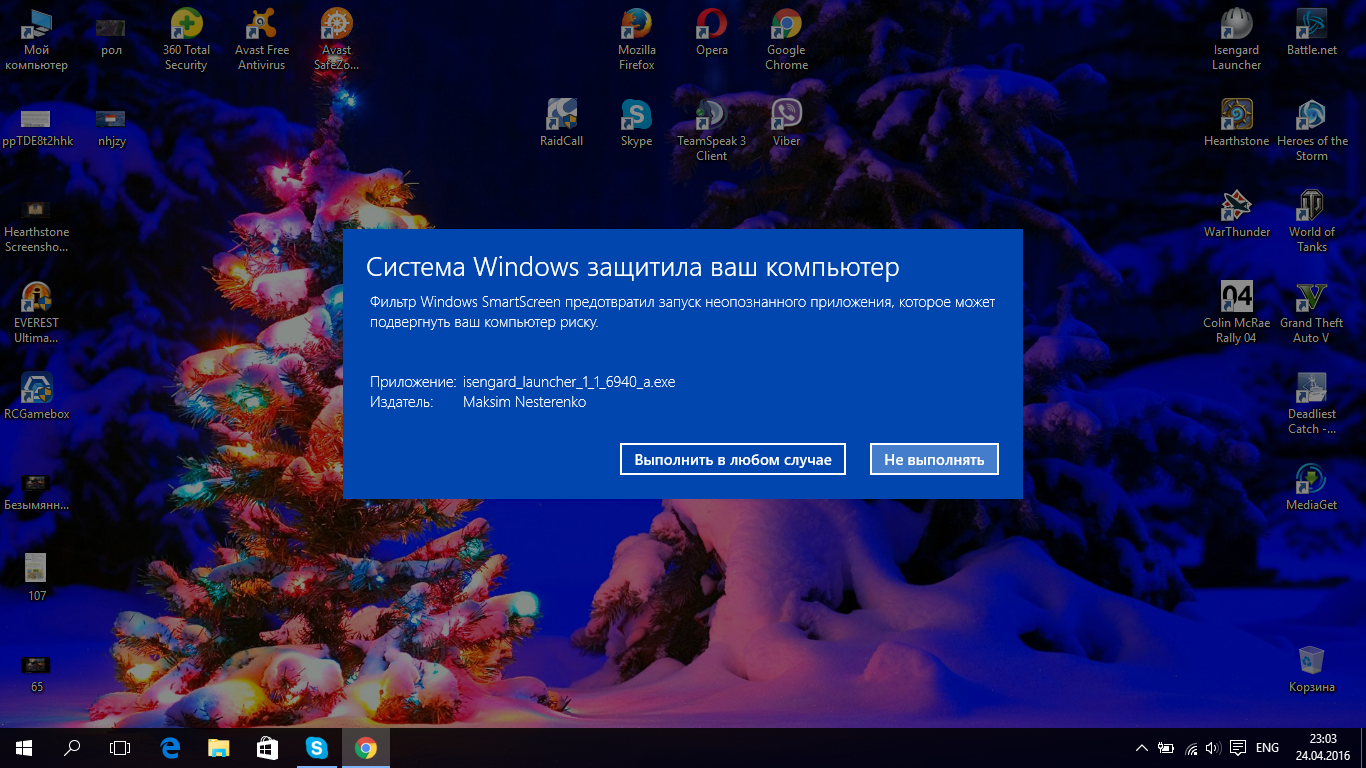Select the Grand Theft Auto V icon
Image resolution: width=1366 pixels, height=768 pixels.
pyautogui.click(x=1312, y=313)
